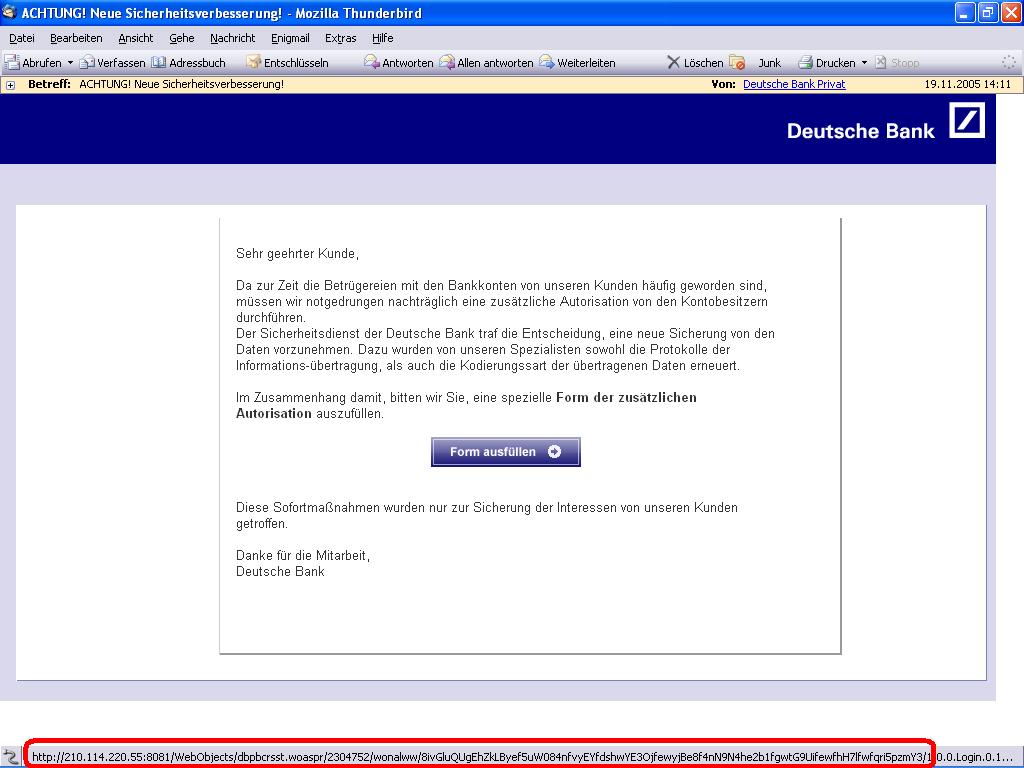Click the Form ausfüllen button
The width and height of the screenshot is (1024, 768).
505,452
